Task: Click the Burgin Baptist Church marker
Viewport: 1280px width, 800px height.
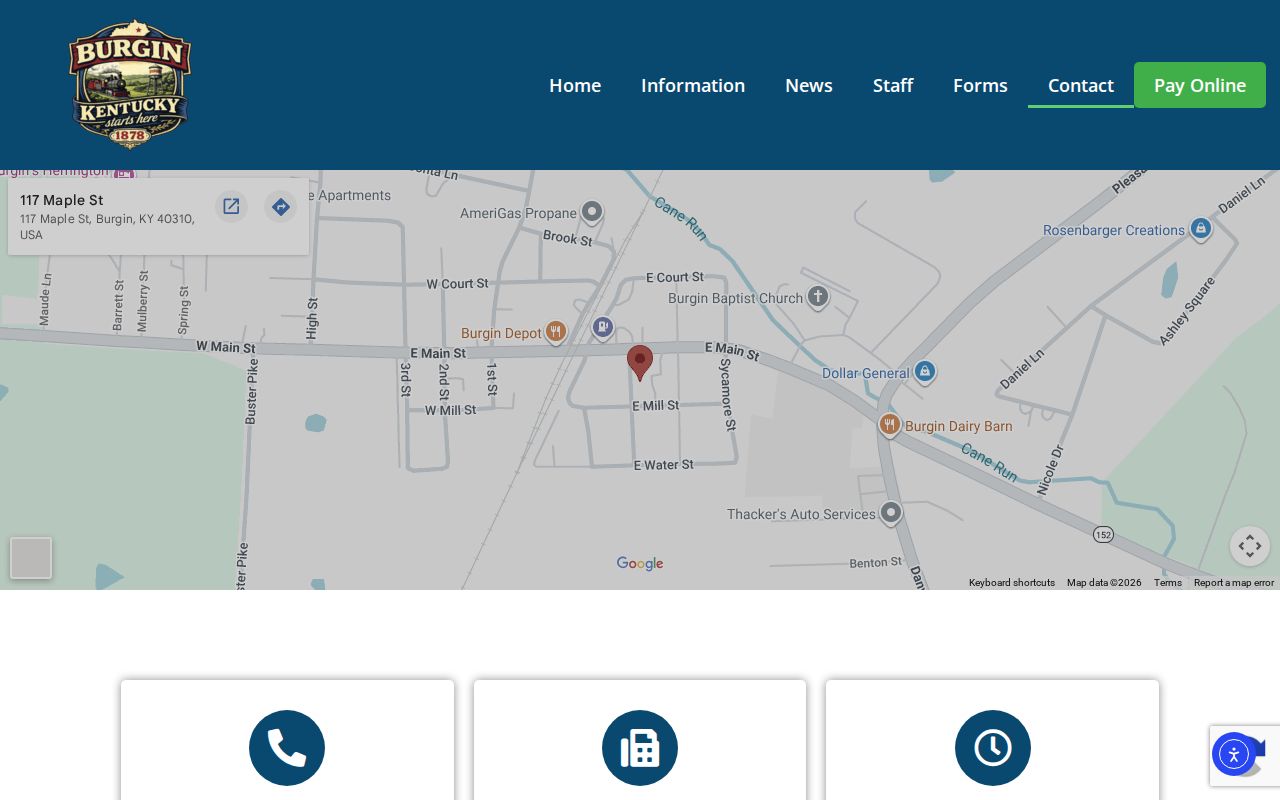Action: click(818, 297)
